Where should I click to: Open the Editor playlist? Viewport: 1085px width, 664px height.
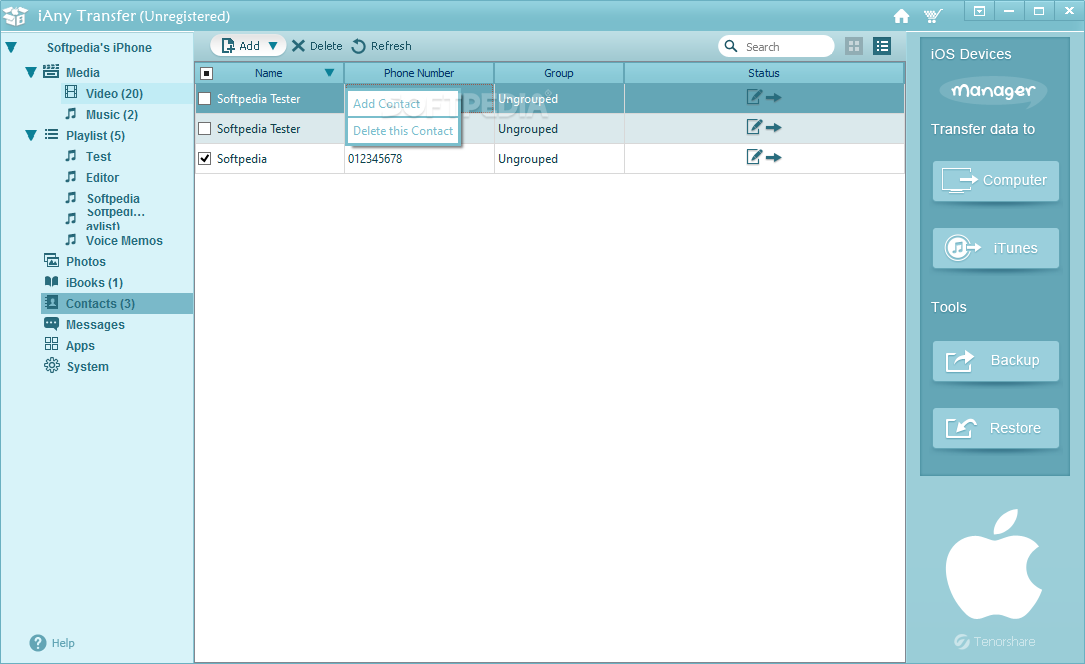tap(102, 178)
